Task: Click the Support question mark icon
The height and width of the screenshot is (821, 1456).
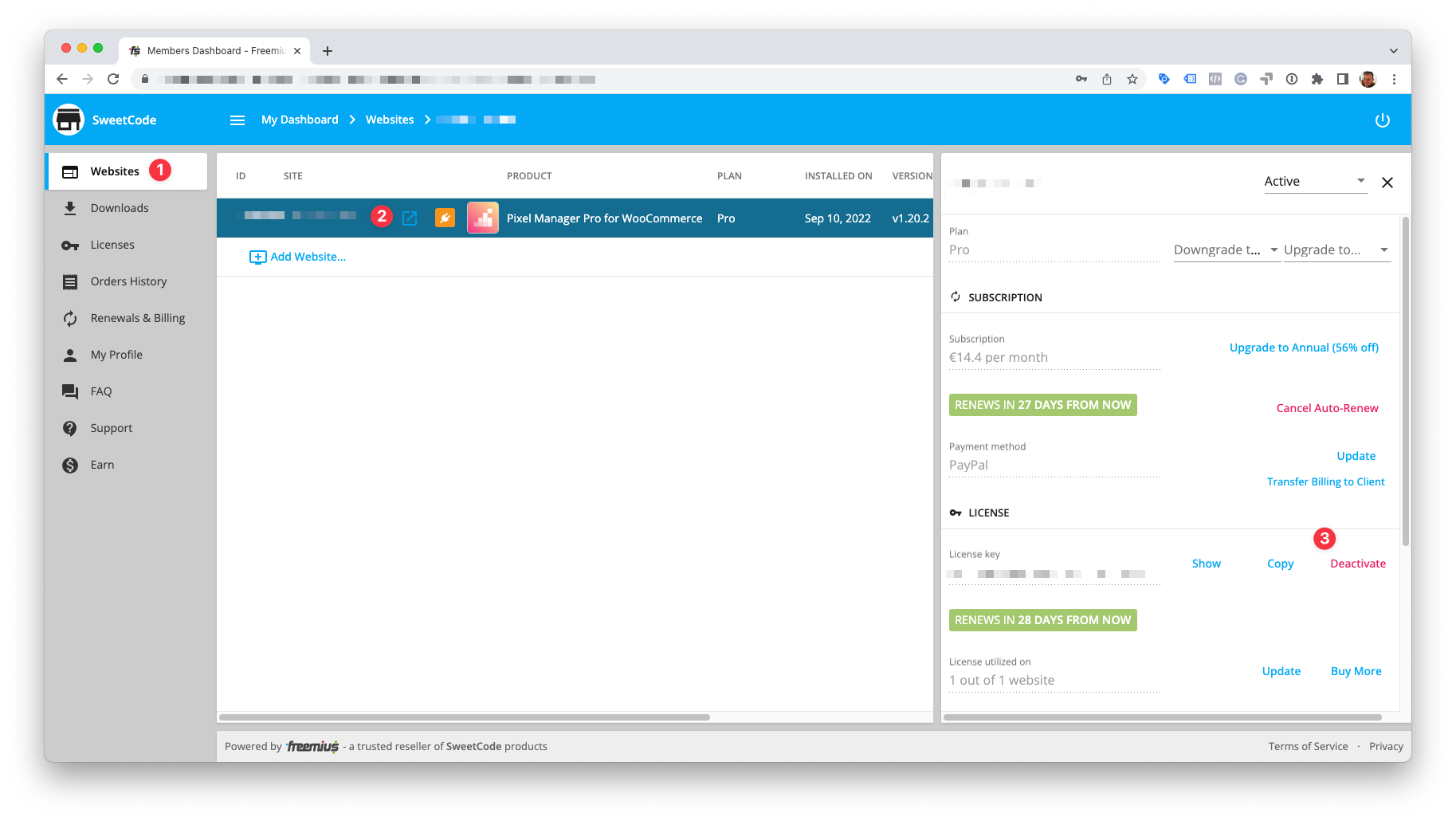Action: coord(70,428)
